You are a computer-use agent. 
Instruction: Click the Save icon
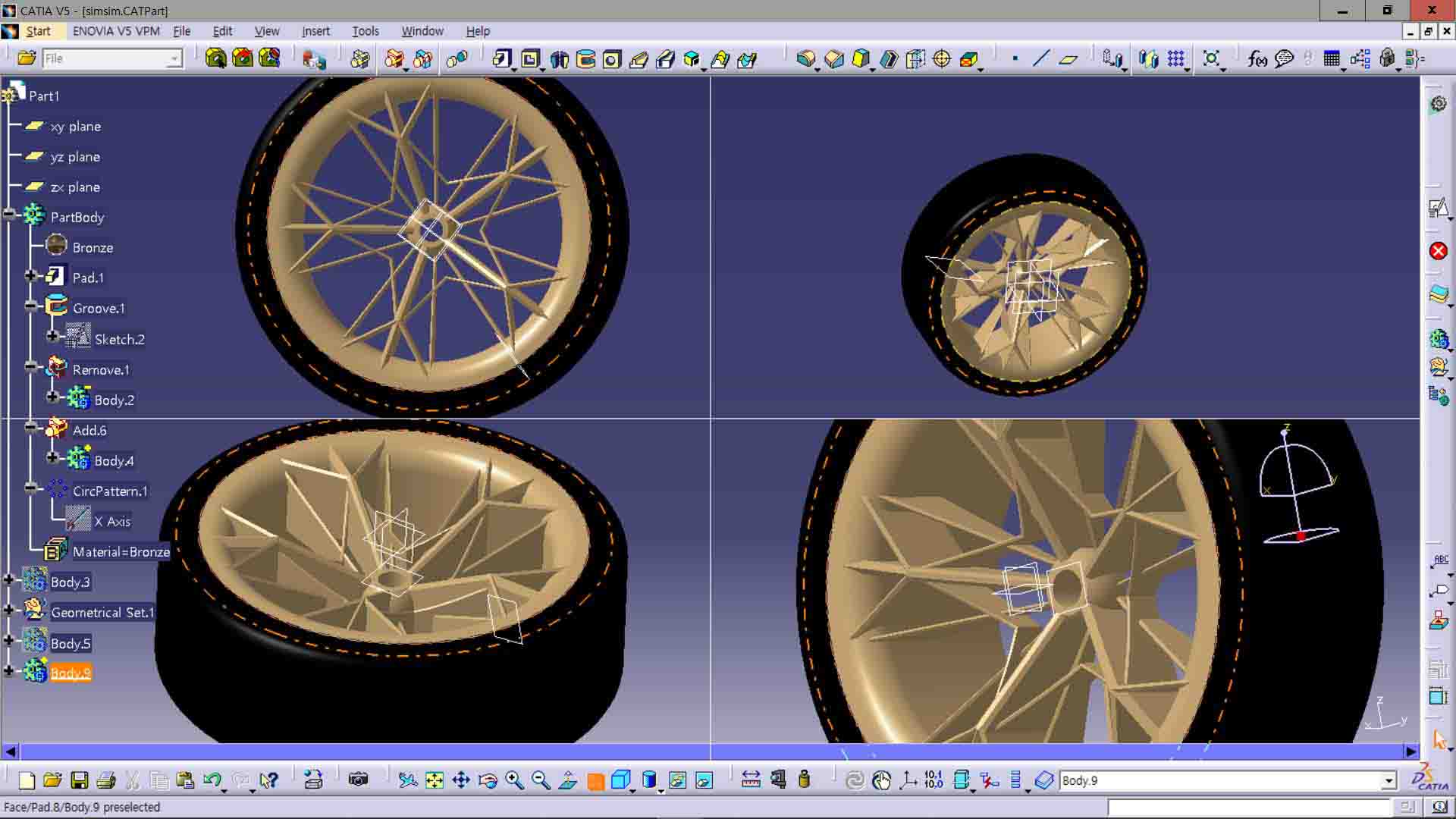point(79,780)
